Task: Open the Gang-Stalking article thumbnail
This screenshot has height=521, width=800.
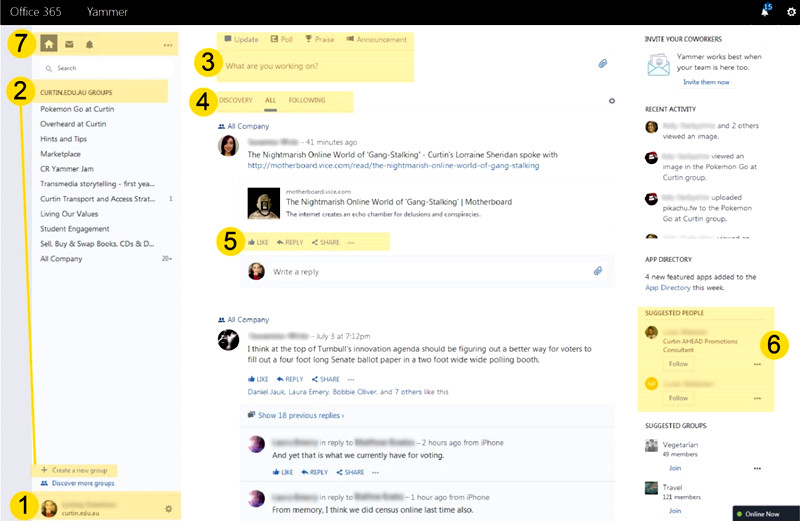Action: pyautogui.click(x=264, y=203)
